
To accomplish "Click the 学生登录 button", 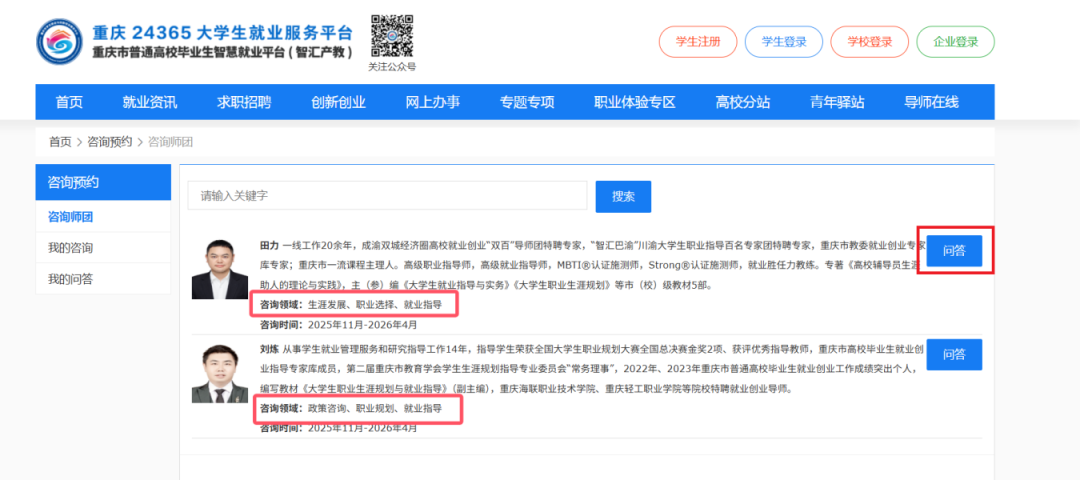I will tap(784, 42).
